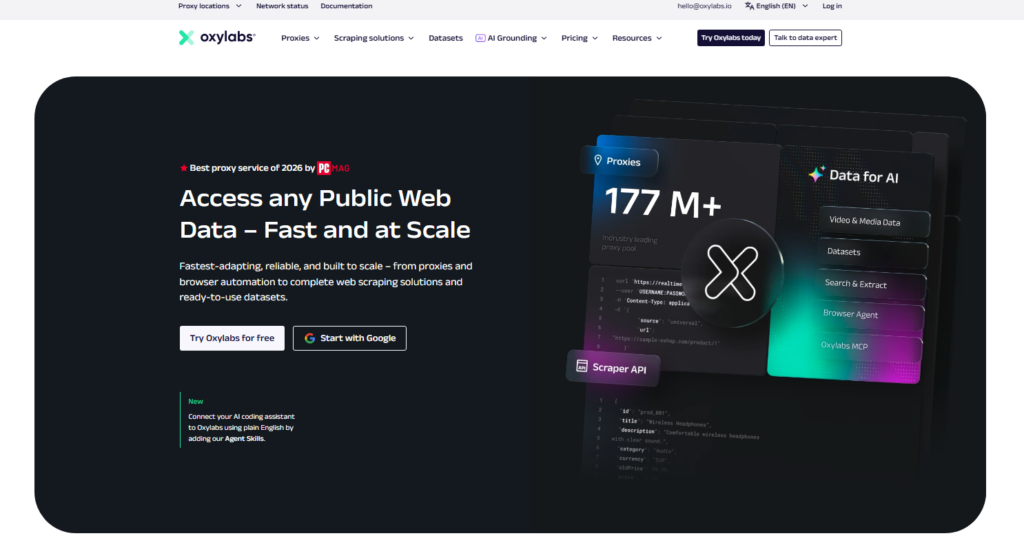Open the Datasets navigation item
This screenshot has width=1024, height=558.
445,38
